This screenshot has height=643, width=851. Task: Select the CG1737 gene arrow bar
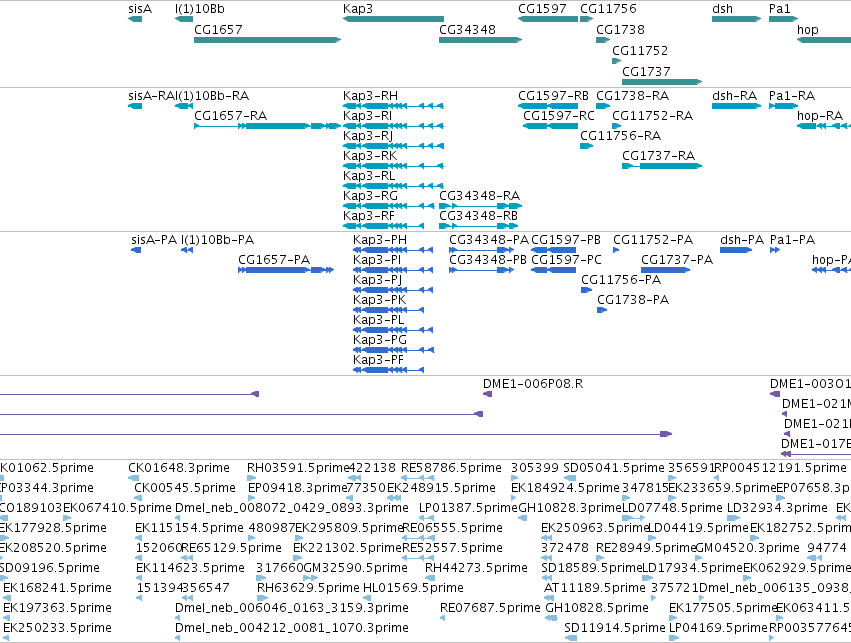[662, 82]
